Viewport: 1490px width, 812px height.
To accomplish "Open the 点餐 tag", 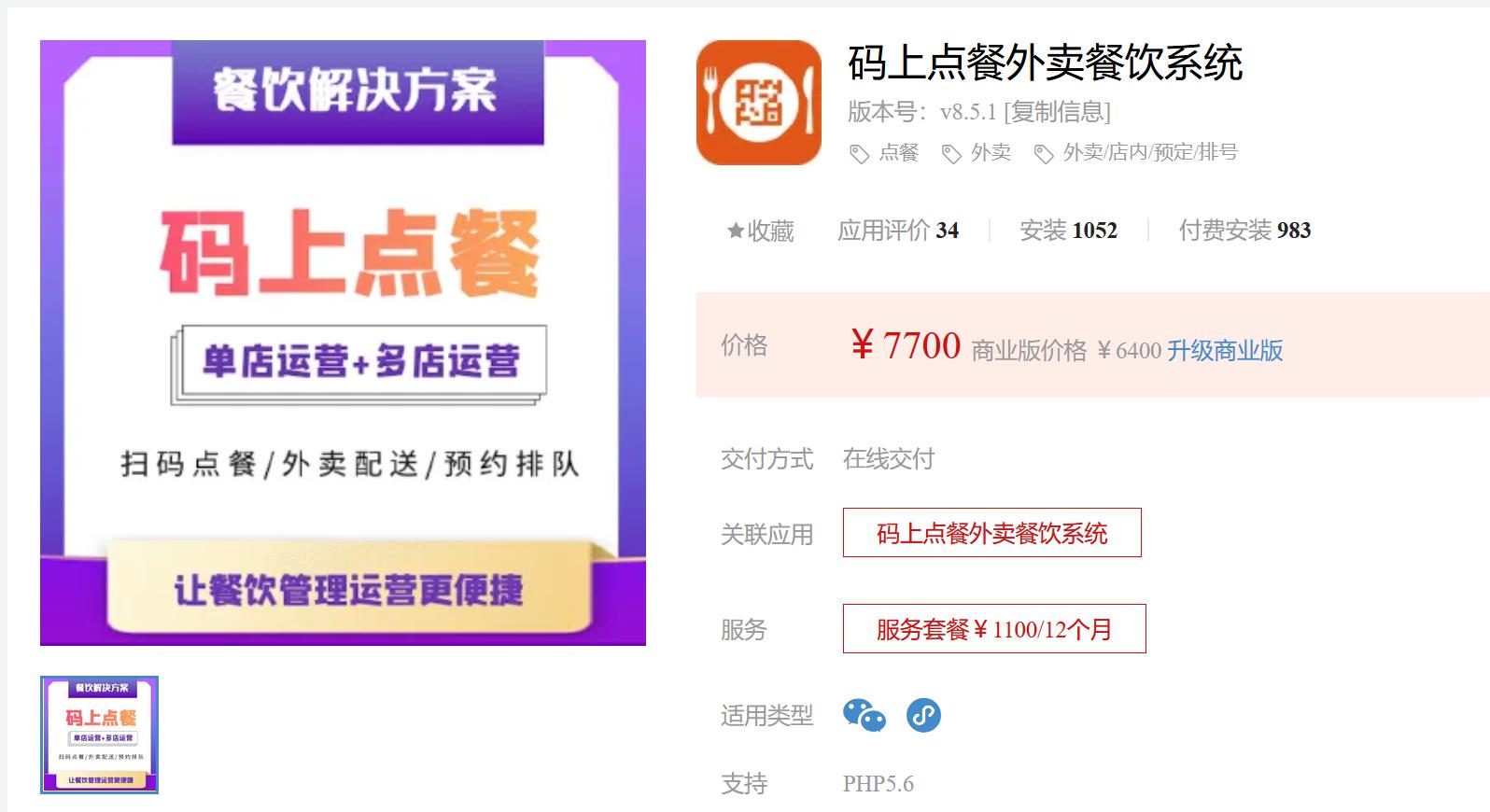I will point(898,152).
